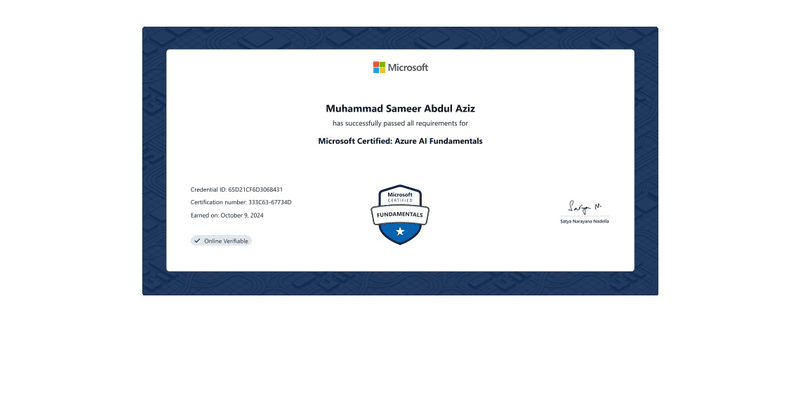Click the Credential ID line

coord(237,189)
